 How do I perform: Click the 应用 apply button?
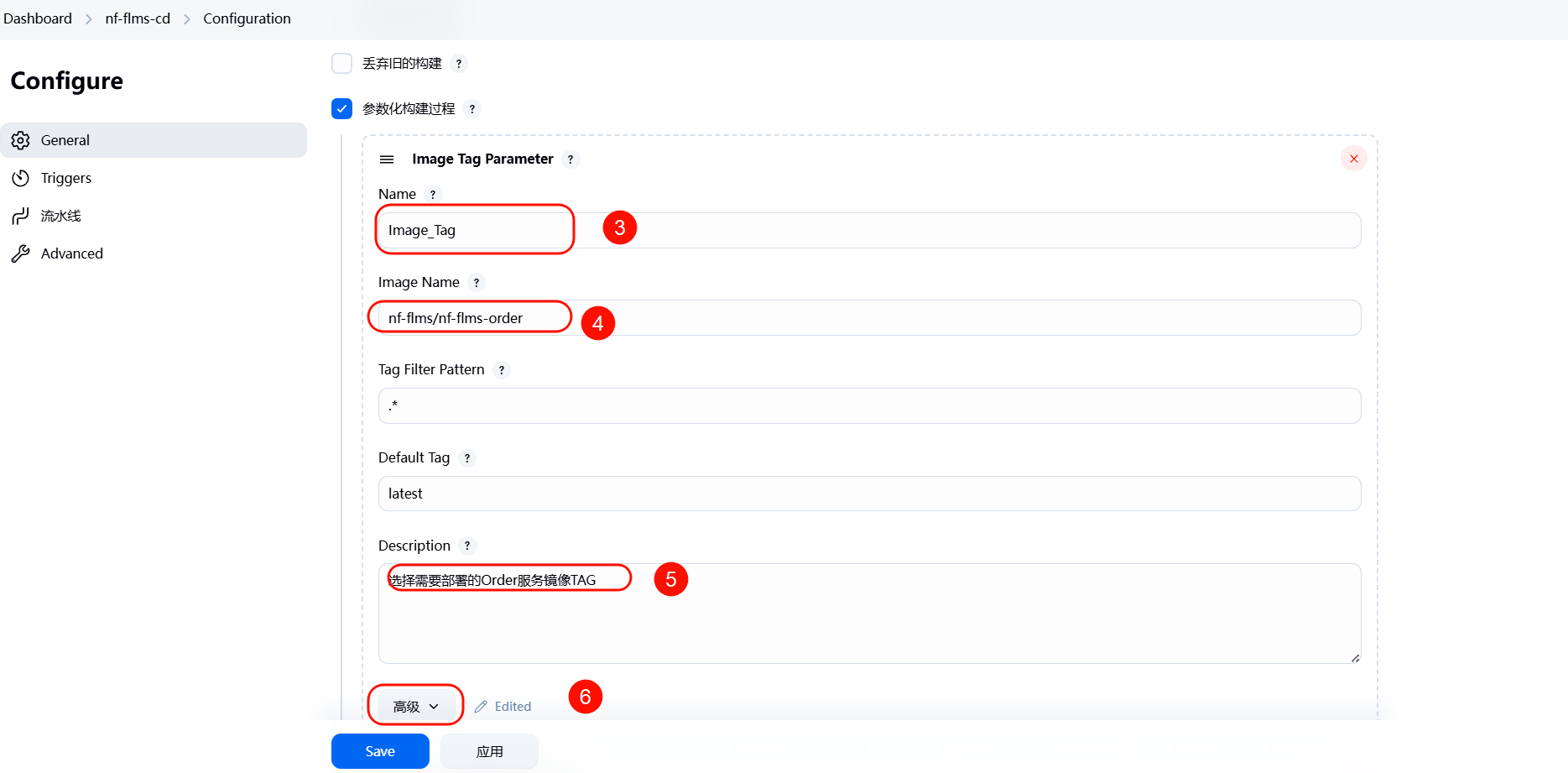click(489, 751)
